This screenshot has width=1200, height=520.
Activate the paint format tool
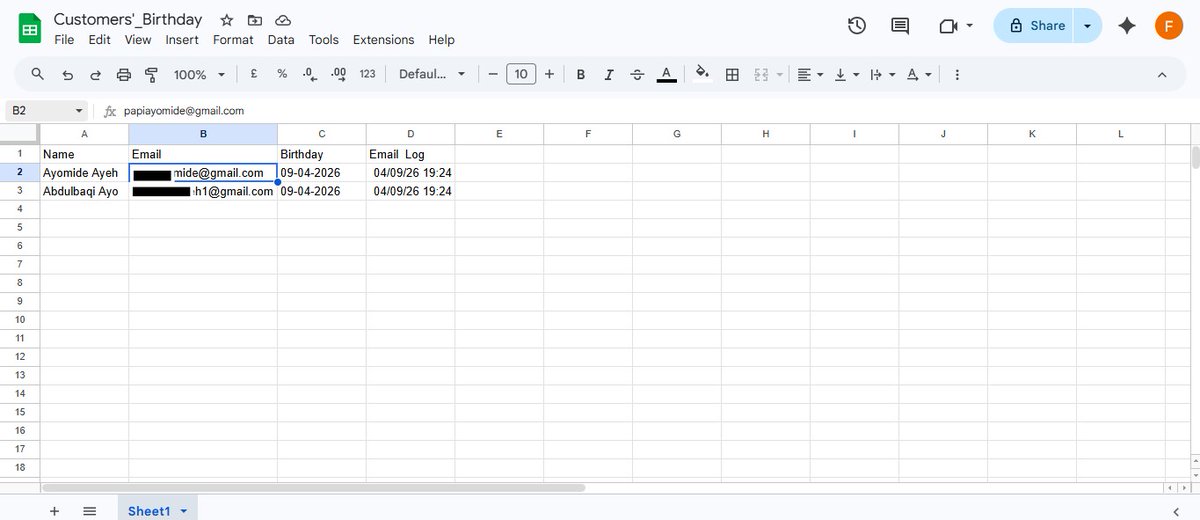coord(152,74)
